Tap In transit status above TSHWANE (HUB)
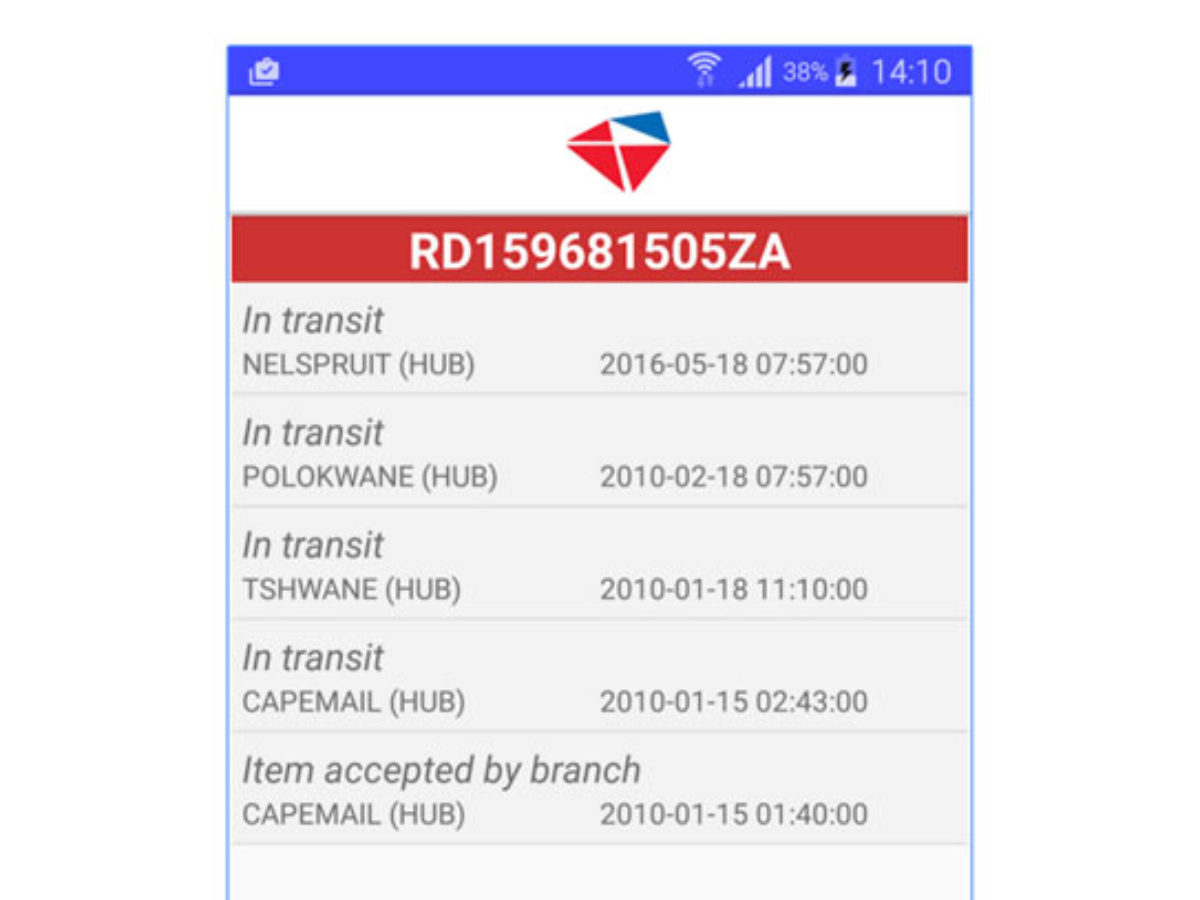The image size is (1200, 900). pyautogui.click(x=313, y=546)
